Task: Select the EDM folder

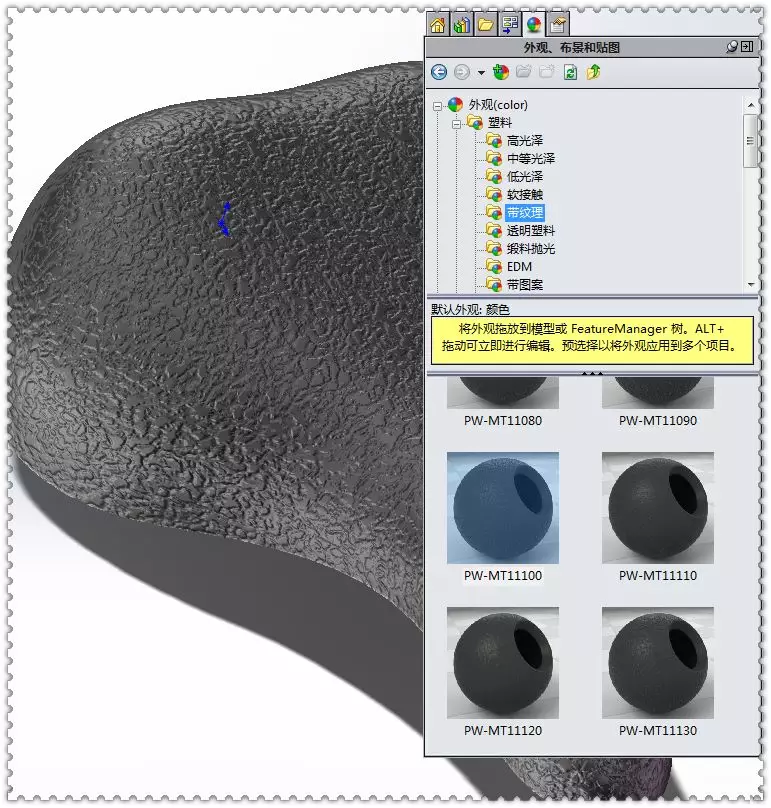Action: tap(519, 267)
